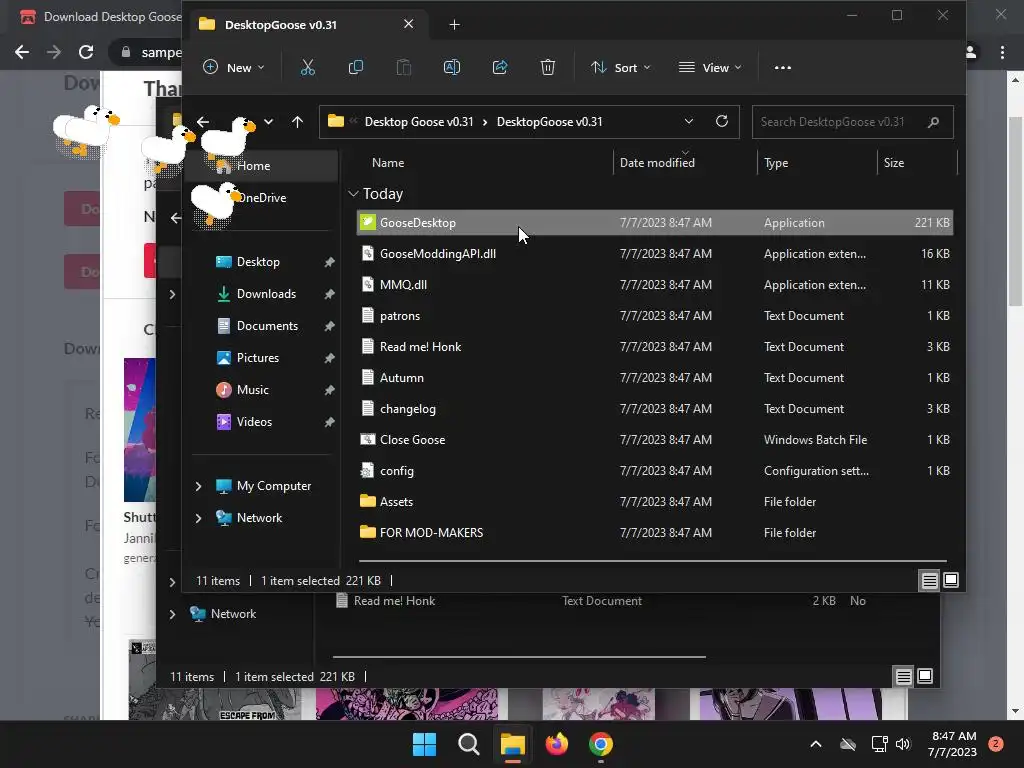Click into Search DesktopGoose v0.31 field
Screen dimensions: 1024x768
(x=853, y=122)
